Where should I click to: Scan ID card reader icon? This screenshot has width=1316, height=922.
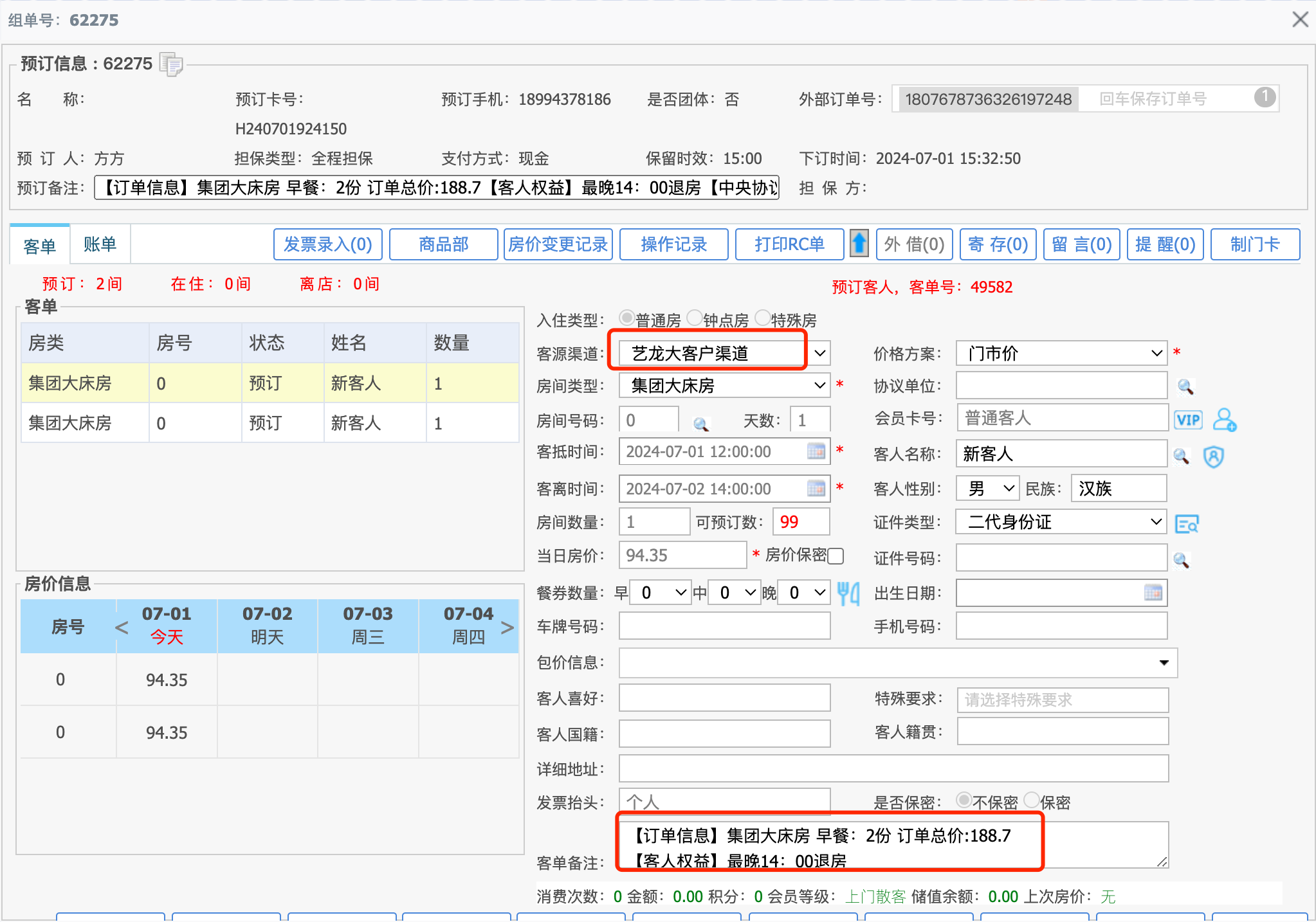(1187, 523)
